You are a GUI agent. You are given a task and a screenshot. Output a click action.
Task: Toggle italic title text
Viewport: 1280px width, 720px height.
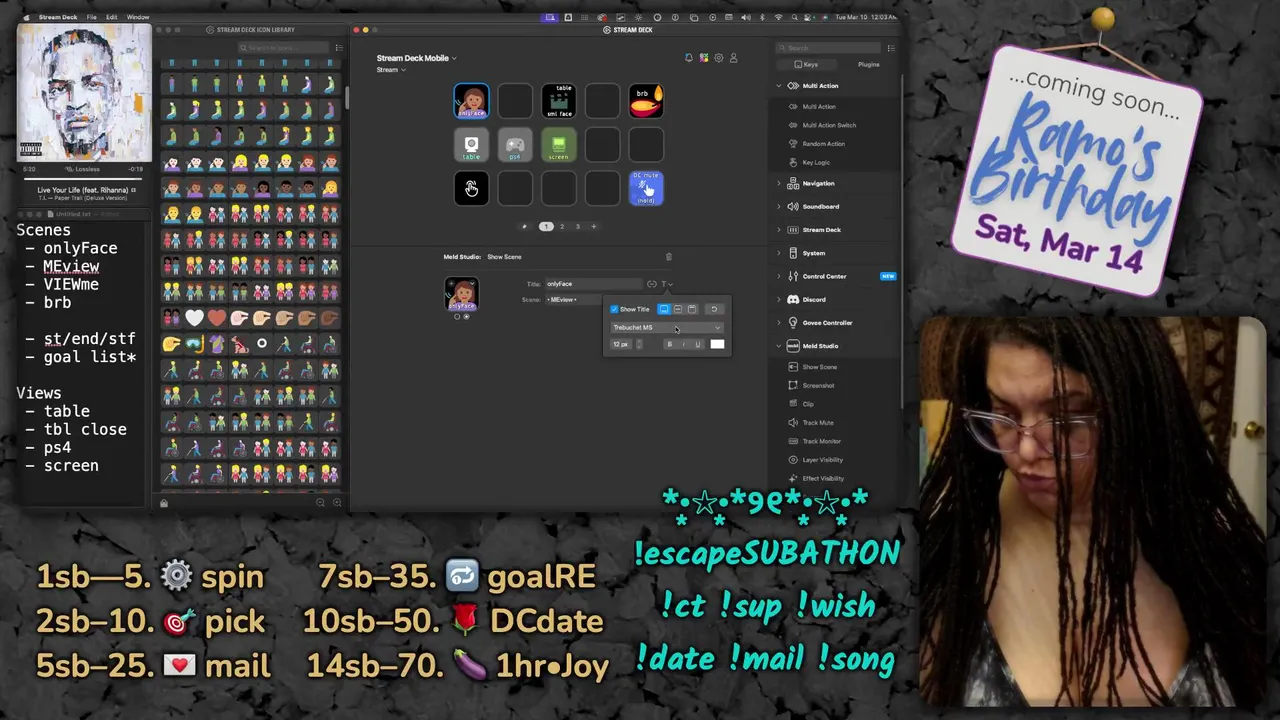click(x=684, y=344)
